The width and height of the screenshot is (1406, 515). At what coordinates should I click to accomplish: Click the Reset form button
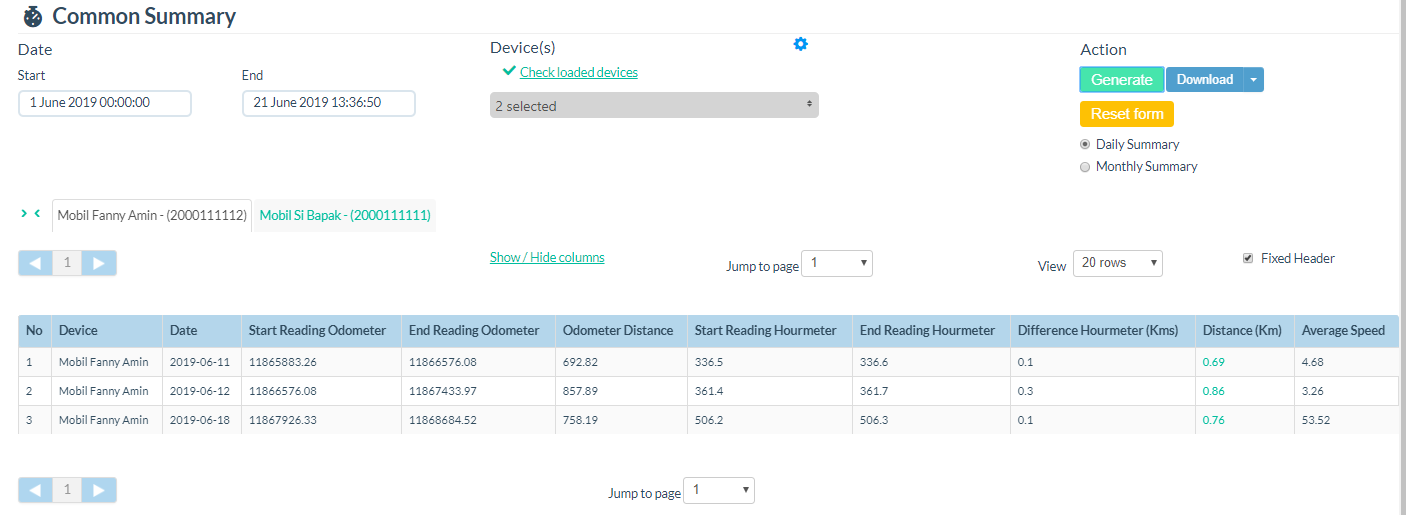click(x=1126, y=114)
